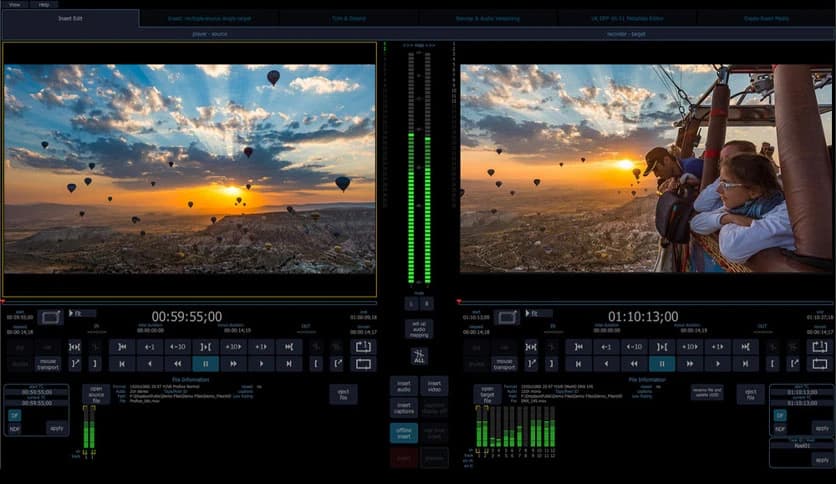Enable loop with count in source player
Viewport: 836px width, 484px height.
pyautogui.click(x=363, y=346)
